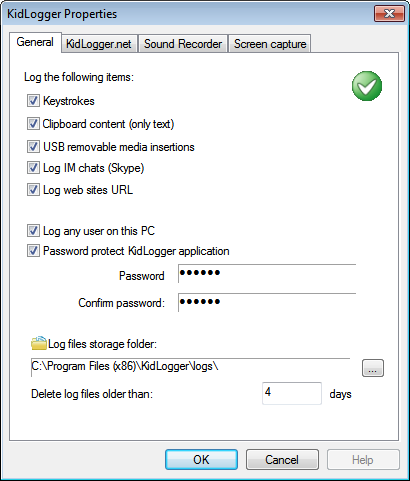This screenshot has width=410, height=481.
Task: Select the General tab
Action: [35, 42]
